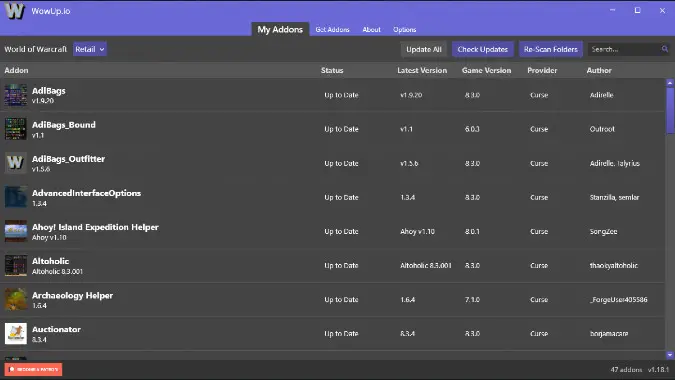Screen dimensions: 675x380
Task: Sort by the Provider column header
Action: coord(542,70)
